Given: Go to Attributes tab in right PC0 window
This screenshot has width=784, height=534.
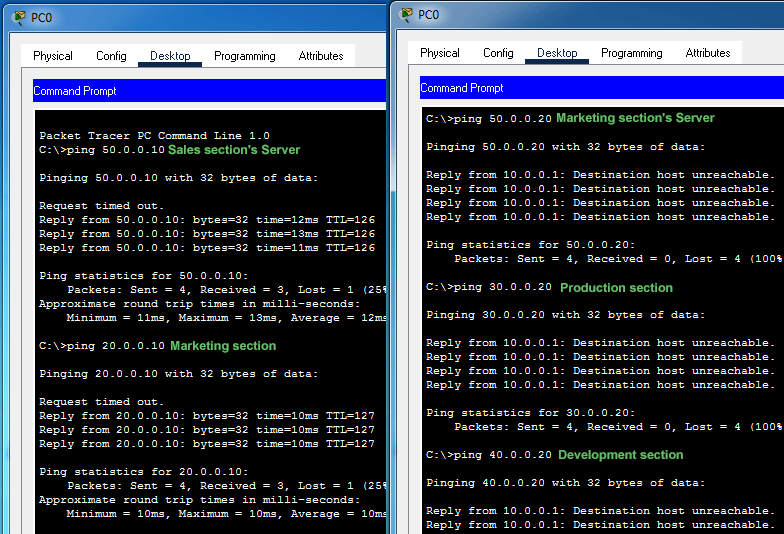Looking at the screenshot, I should click(x=708, y=53).
